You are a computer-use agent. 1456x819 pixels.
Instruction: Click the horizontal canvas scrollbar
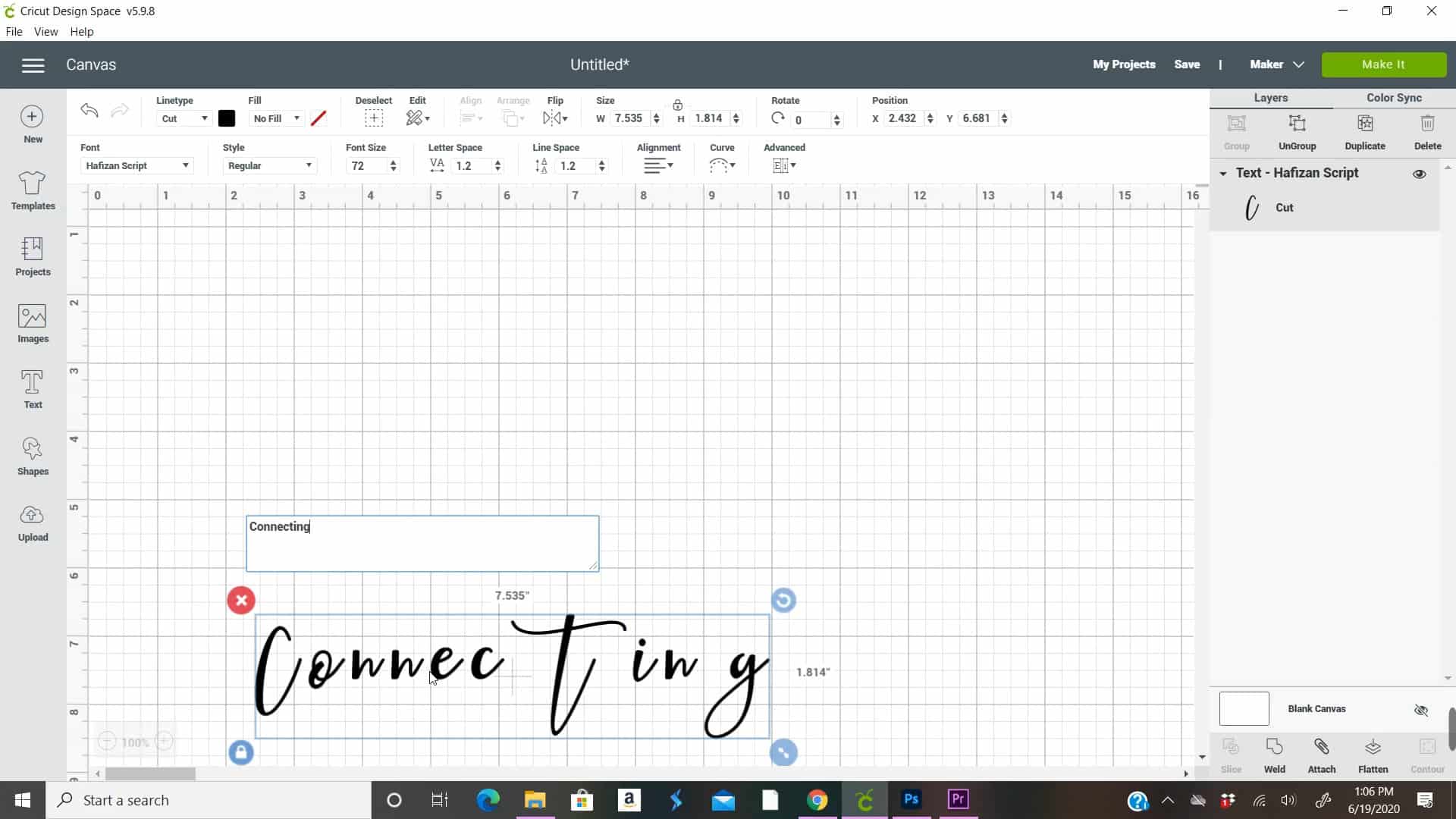[150, 773]
